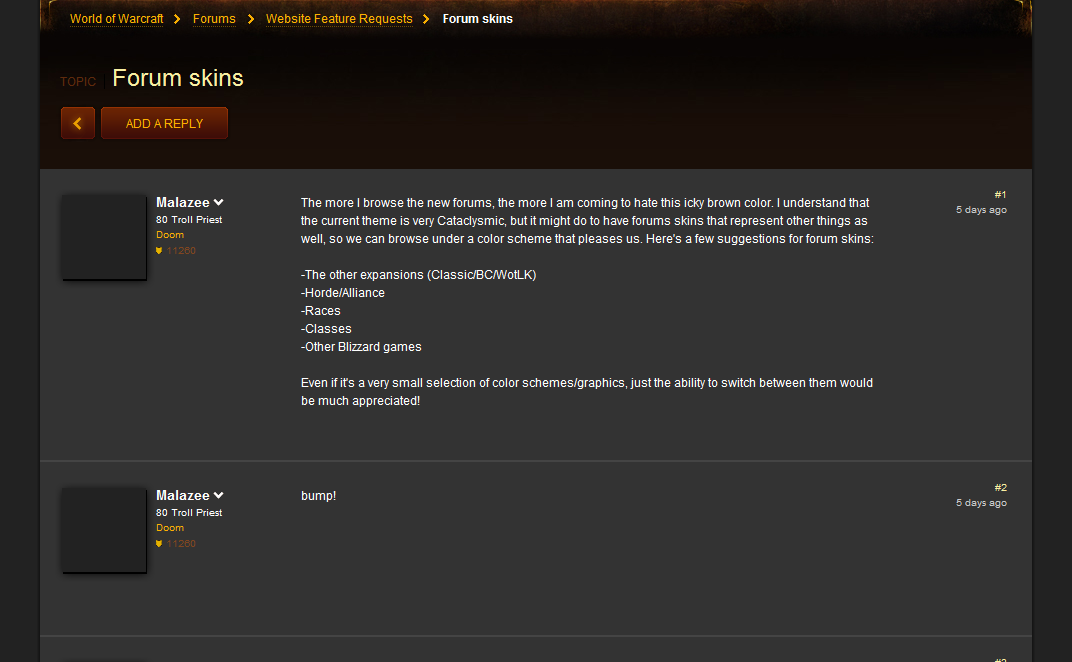Visit the Doom guild page from the first post
Image resolution: width=1072 pixels, height=662 pixels.
point(170,234)
